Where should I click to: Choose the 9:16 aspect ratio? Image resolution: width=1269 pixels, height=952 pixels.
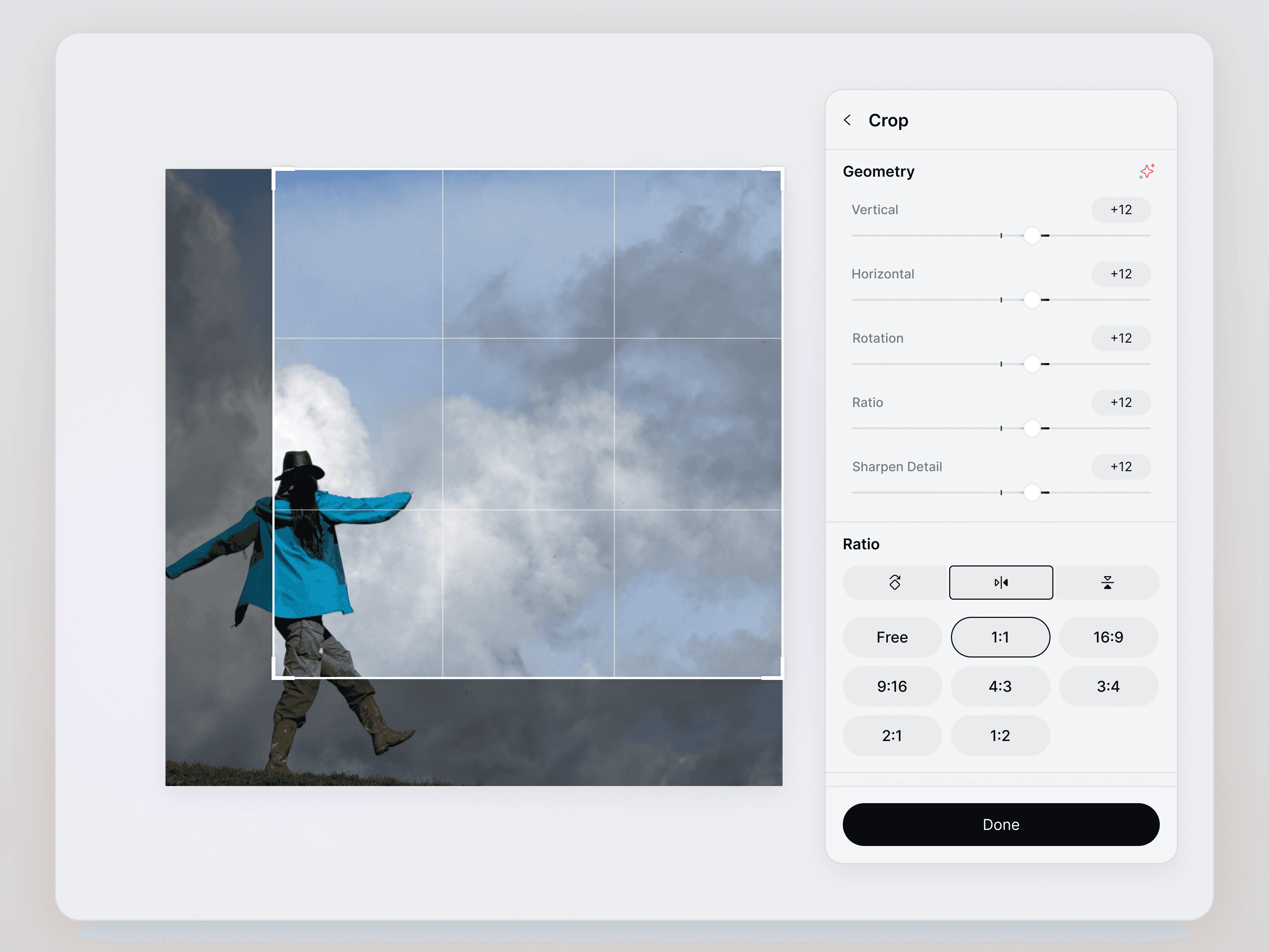tap(892, 686)
